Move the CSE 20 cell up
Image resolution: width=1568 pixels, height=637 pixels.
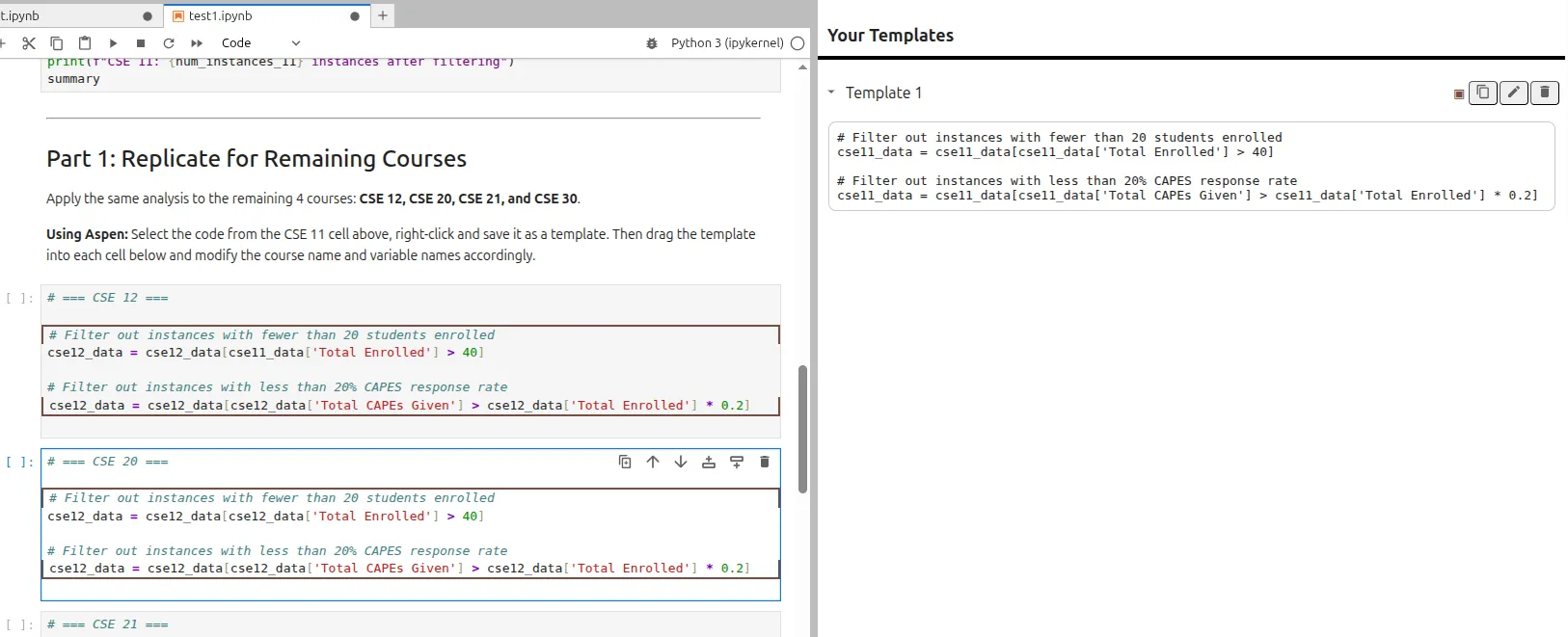click(653, 463)
